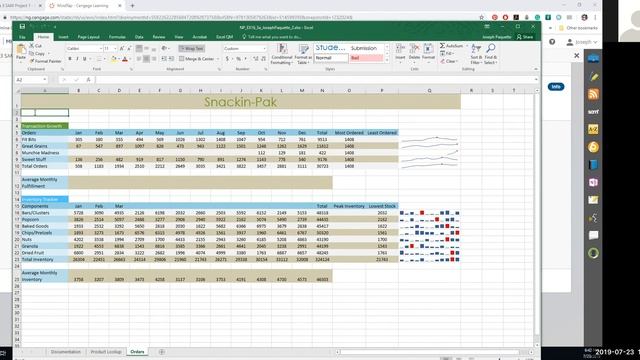Increase font size with the larger A

(122, 48)
